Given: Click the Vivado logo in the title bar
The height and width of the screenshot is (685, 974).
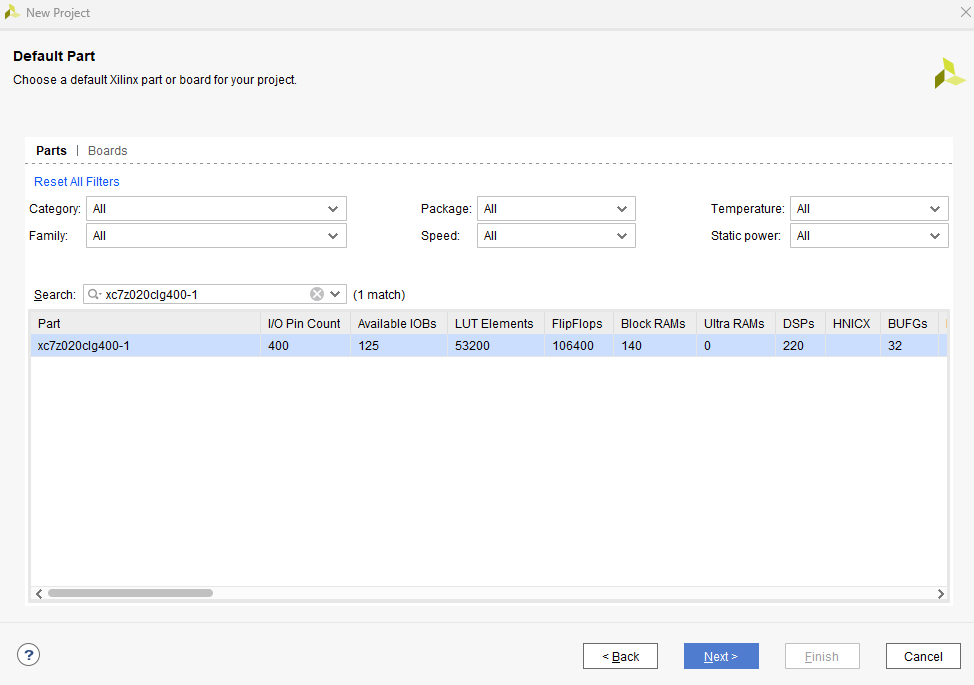Looking at the screenshot, I should click(x=12, y=12).
